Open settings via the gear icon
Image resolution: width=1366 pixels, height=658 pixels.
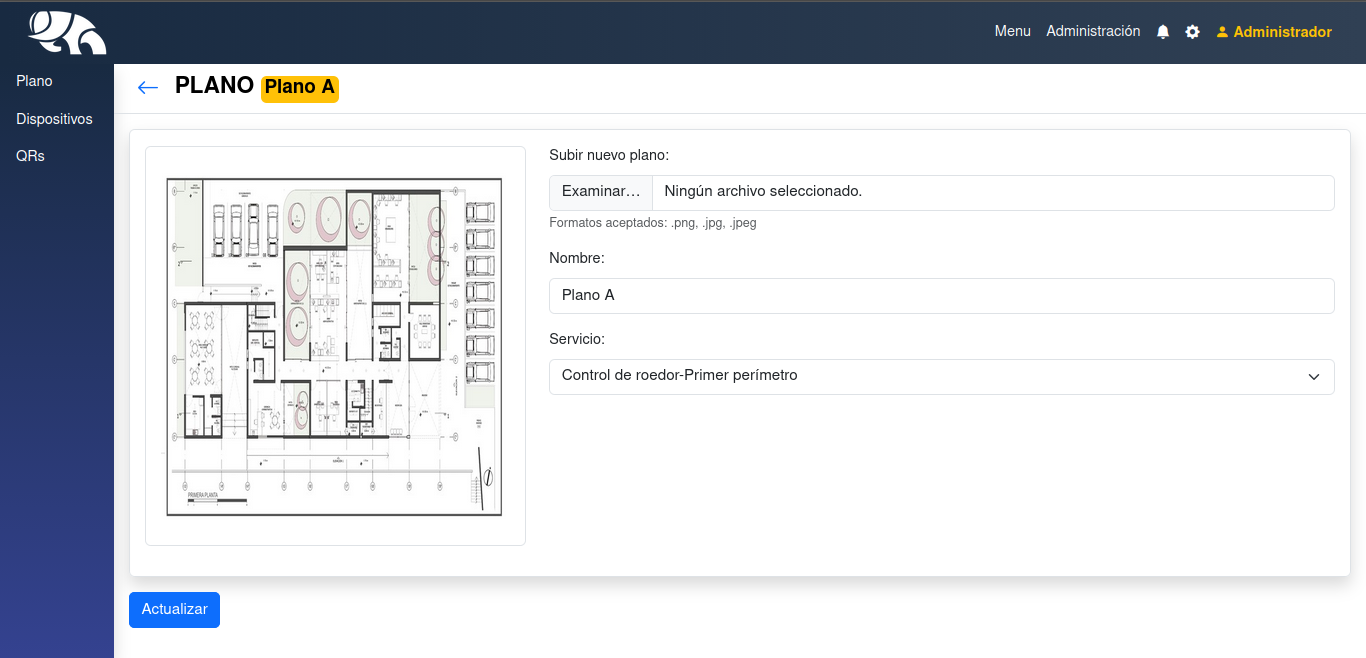pyautogui.click(x=1192, y=32)
